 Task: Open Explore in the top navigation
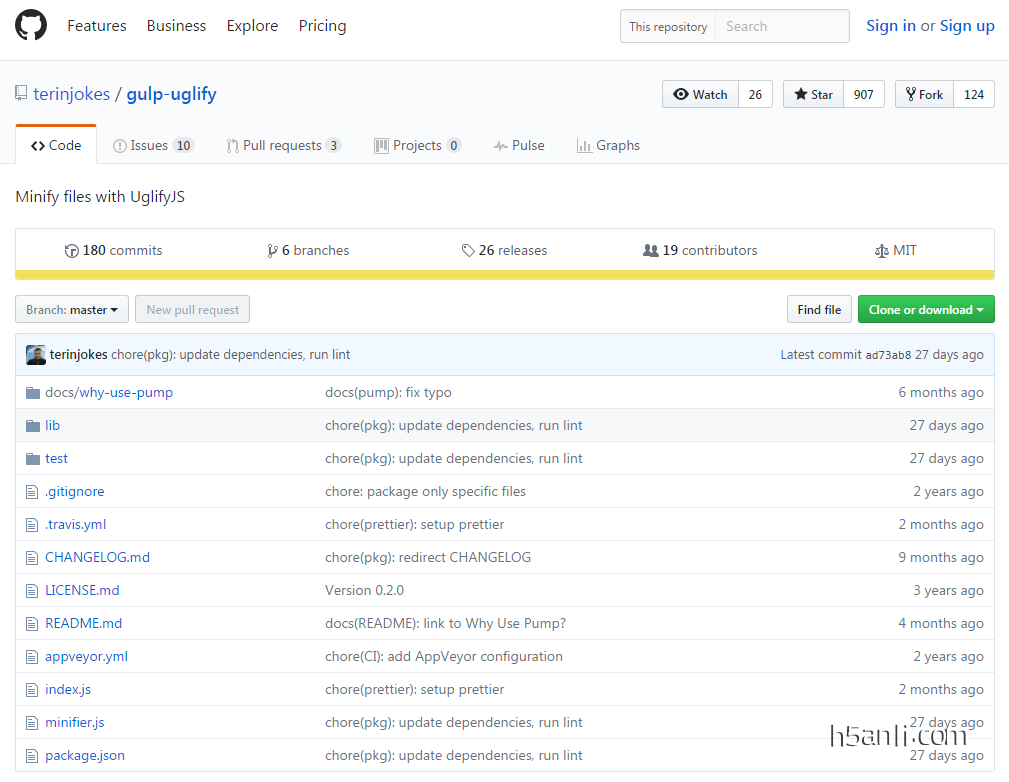252,26
